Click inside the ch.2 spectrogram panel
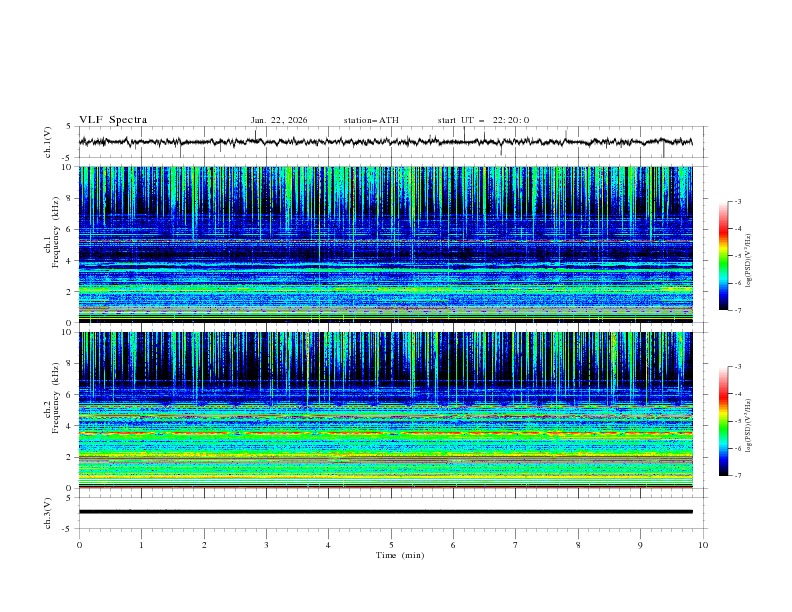This screenshot has width=792, height=612. click(x=390, y=410)
